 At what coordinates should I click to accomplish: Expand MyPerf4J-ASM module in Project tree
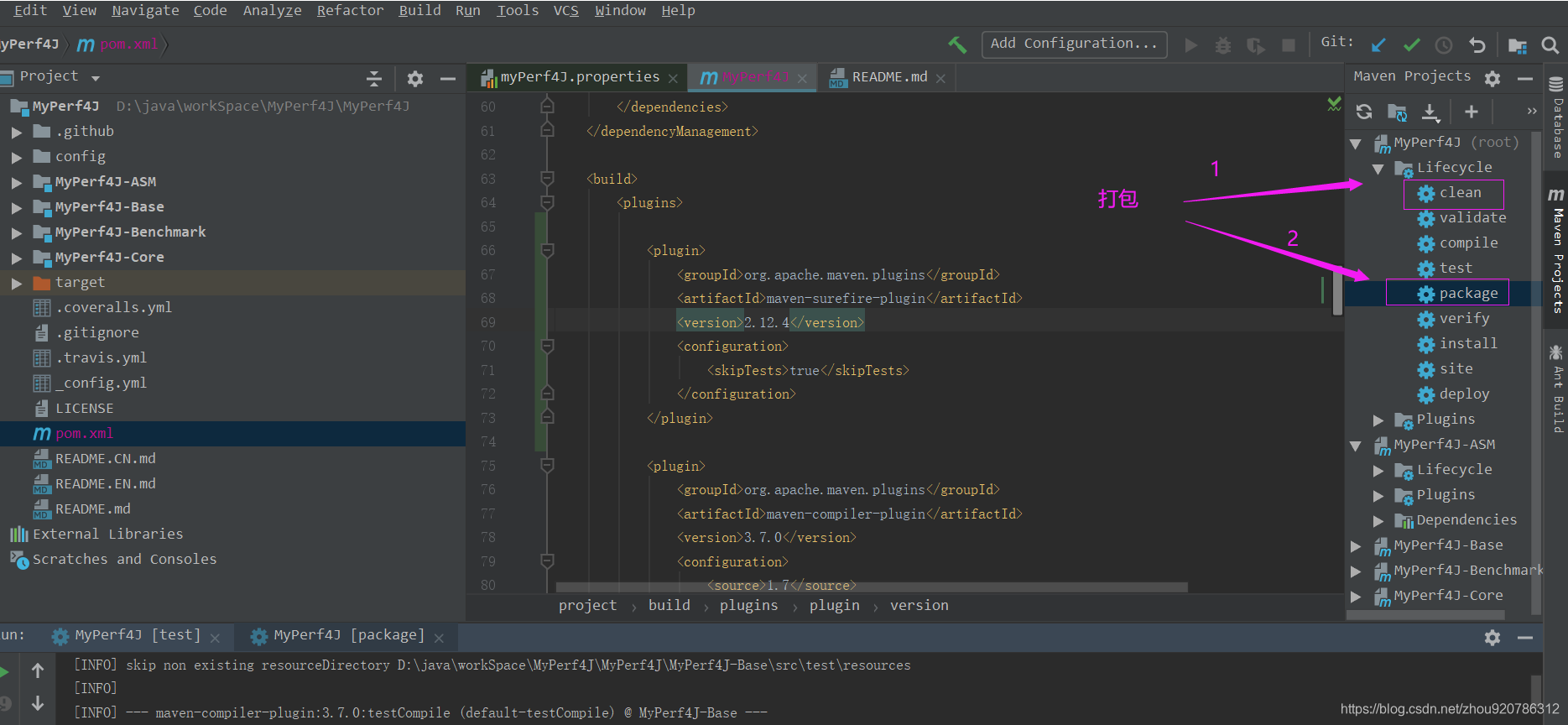[17, 182]
